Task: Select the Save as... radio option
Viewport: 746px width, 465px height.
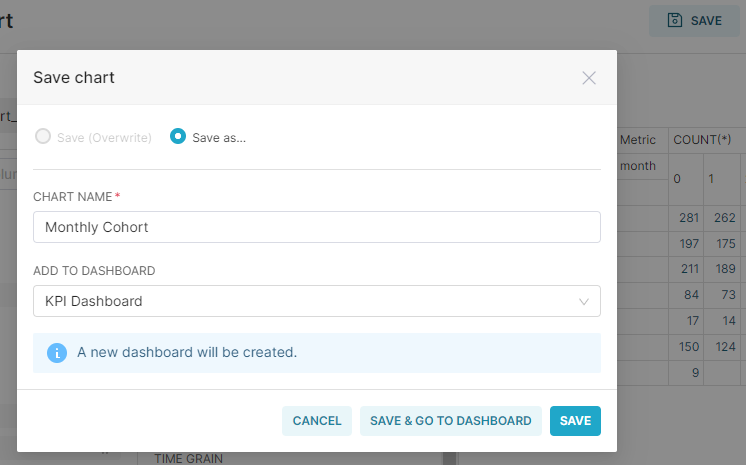Action: (178, 137)
